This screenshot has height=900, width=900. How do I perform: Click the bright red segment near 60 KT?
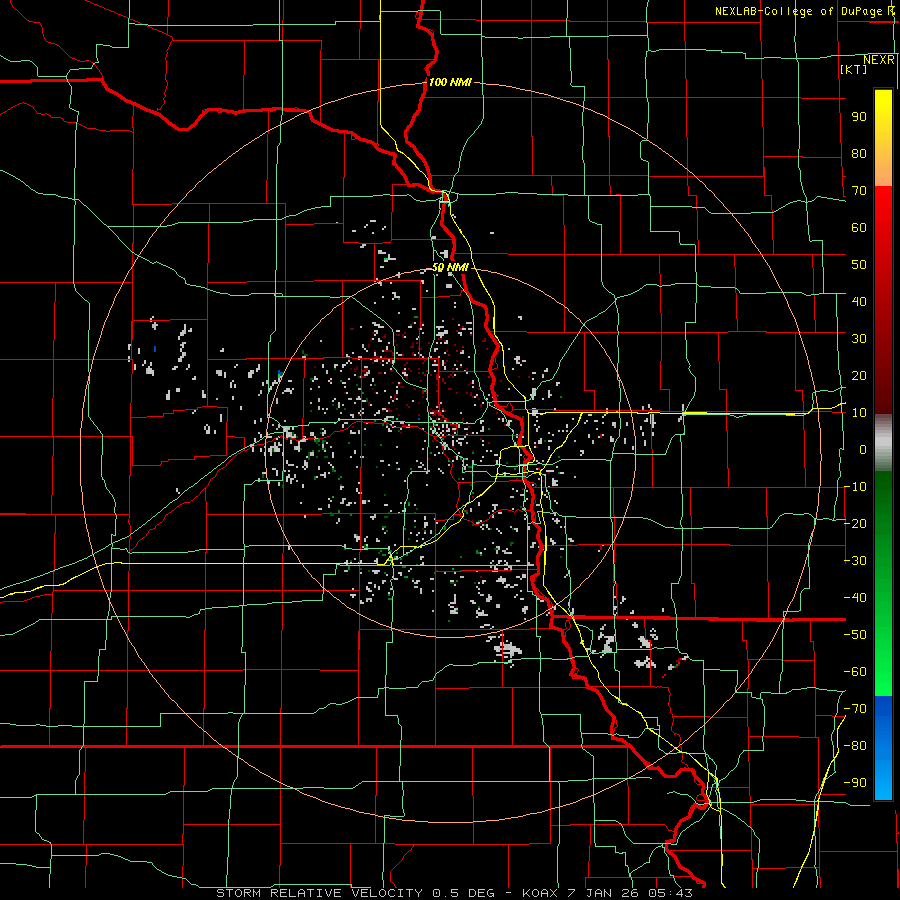883,224
